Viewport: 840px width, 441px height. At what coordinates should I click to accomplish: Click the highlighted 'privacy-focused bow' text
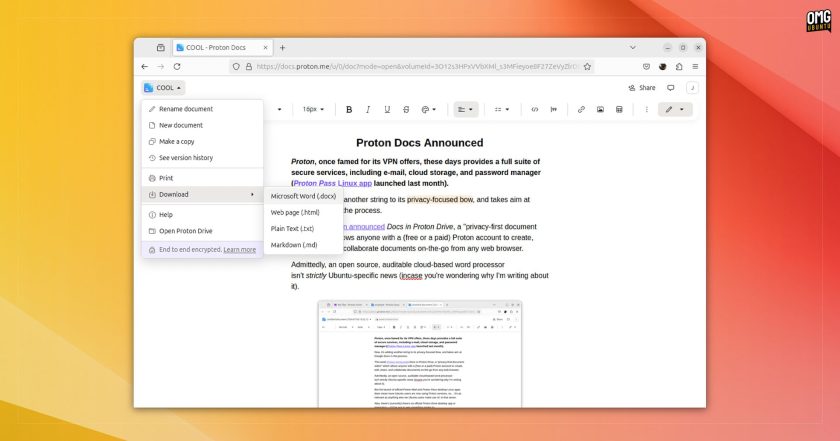pyautogui.click(x=440, y=199)
